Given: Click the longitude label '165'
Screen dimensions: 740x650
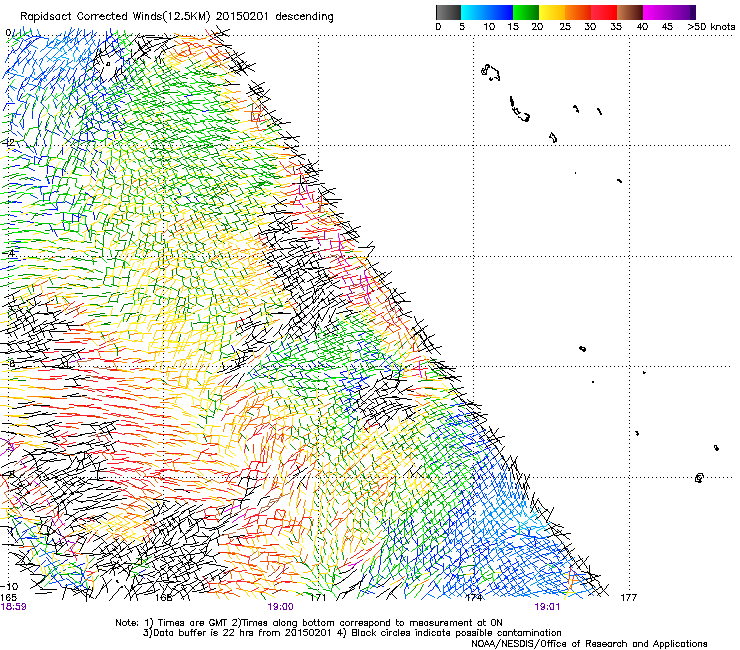Looking at the screenshot, I should coord(8,598).
